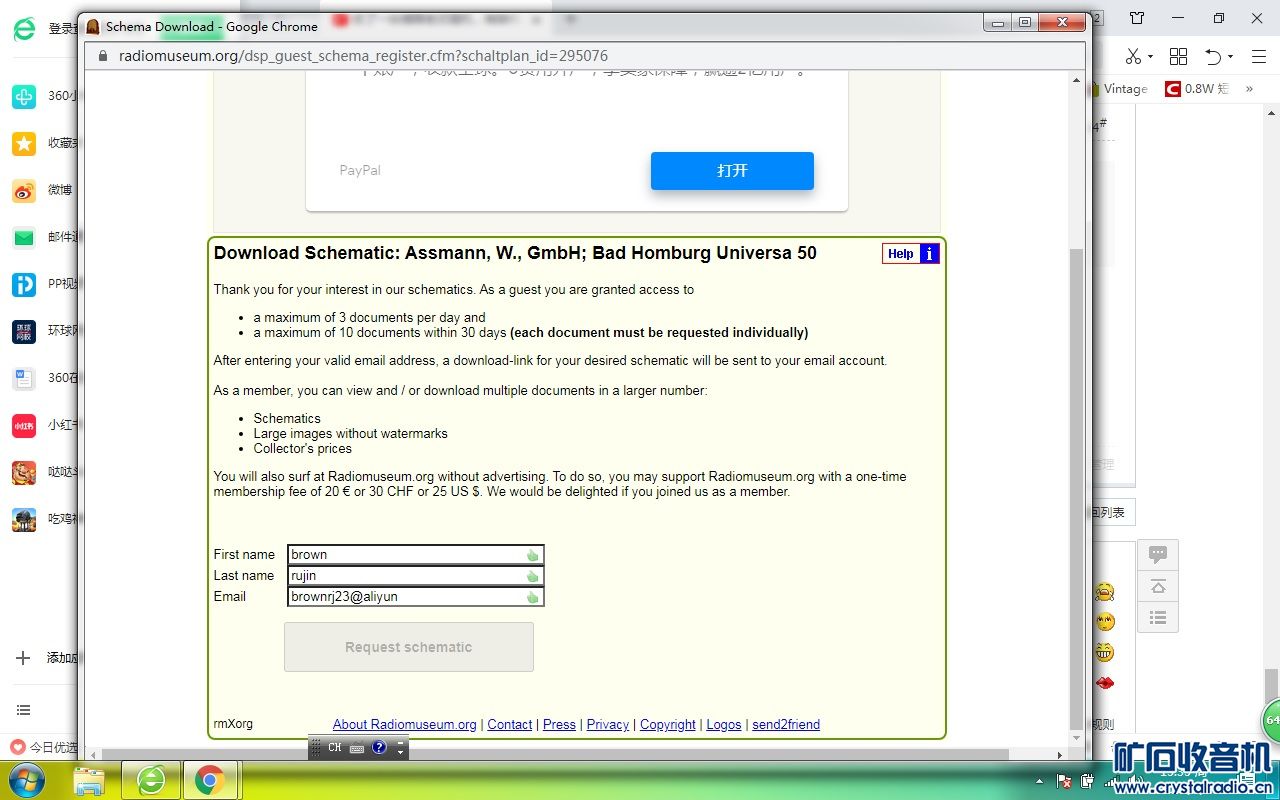Open the battle royale game sidebar icon
The image size is (1280, 800).
pyautogui.click(x=24, y=519)
